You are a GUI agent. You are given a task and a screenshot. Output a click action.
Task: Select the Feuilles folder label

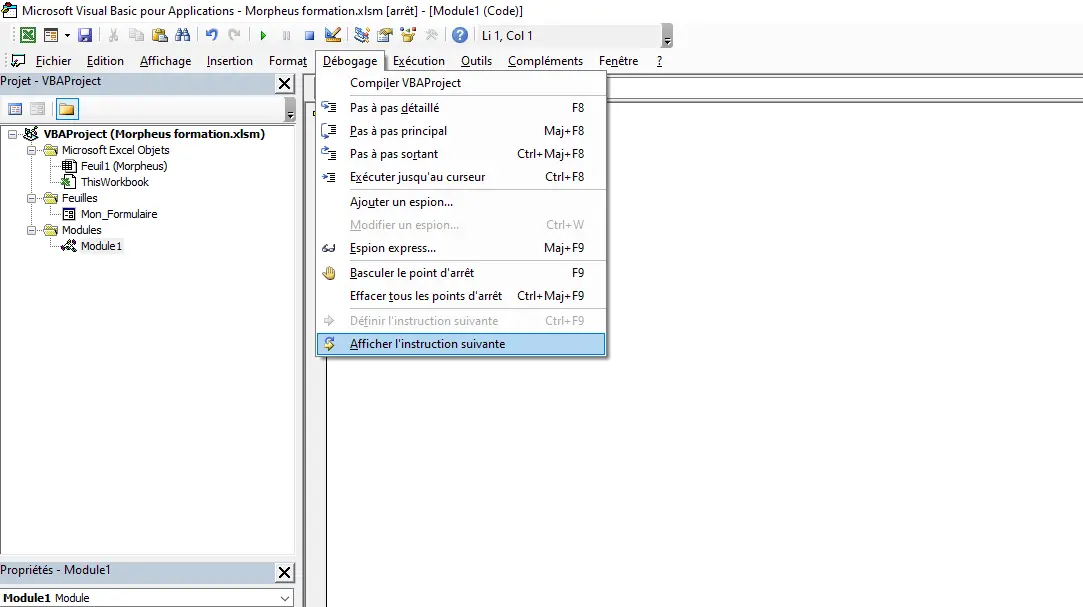pyautogui.click(x=79, y=198)
